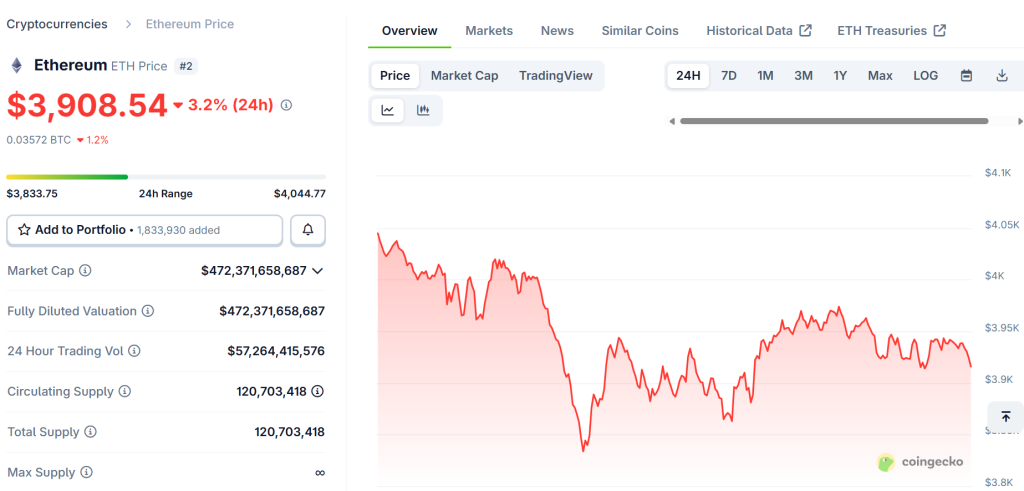The height and width of the screenshot is (491, 1024).
Task: Open 24 Hour Trading Vol info icon
Action: pyautogui.click(x=134, y=351)
